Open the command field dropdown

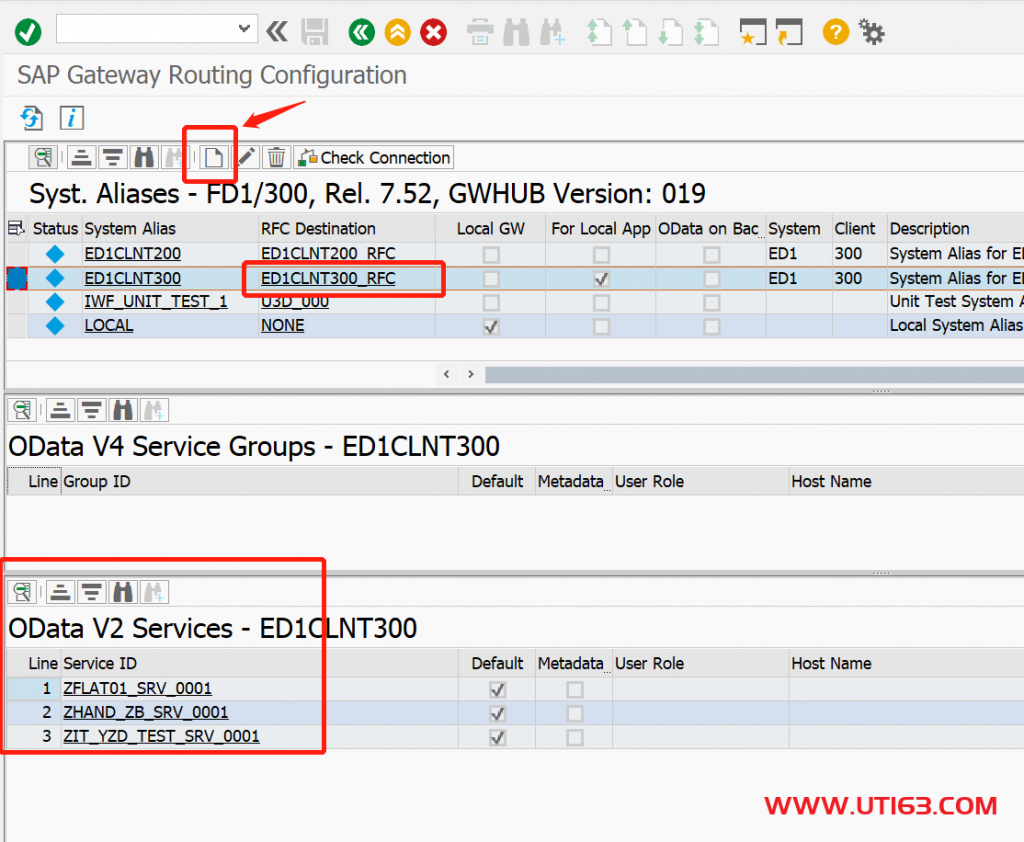tap(244, 29)
